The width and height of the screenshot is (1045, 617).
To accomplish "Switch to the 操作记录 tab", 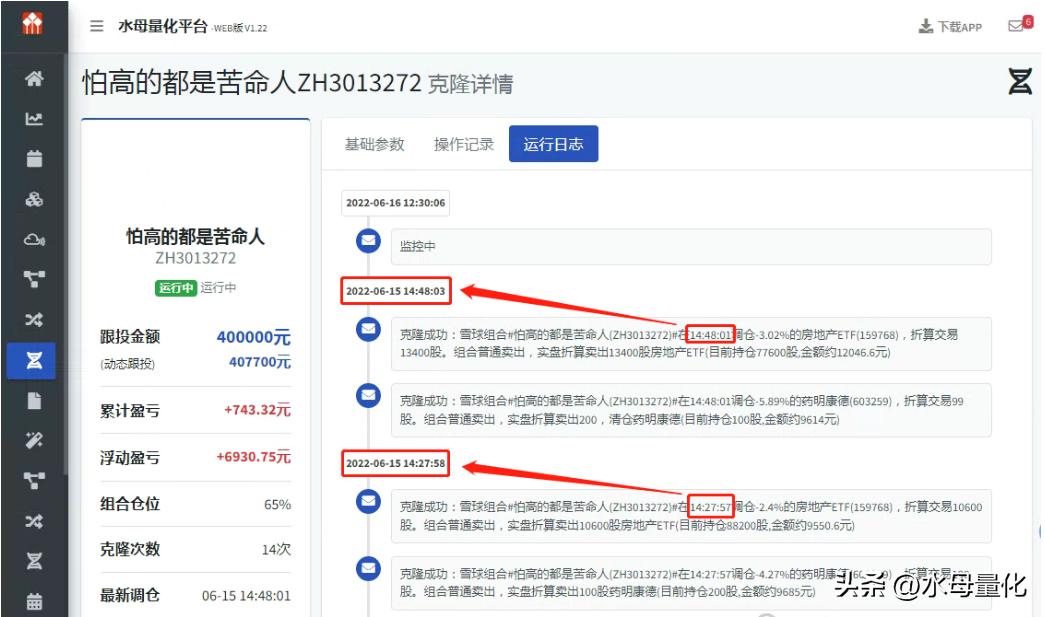I will pyautogui.click(x=464, y=143).
